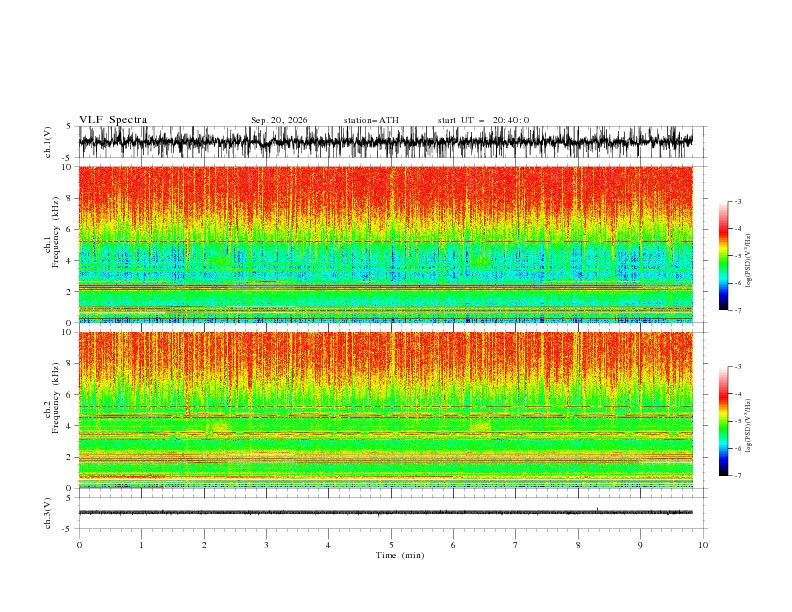Image resolution: width=792 pixels, height=612 pixels.
Task: Click the 2 minute tick on time axis
Action: [x=204, y=545]
